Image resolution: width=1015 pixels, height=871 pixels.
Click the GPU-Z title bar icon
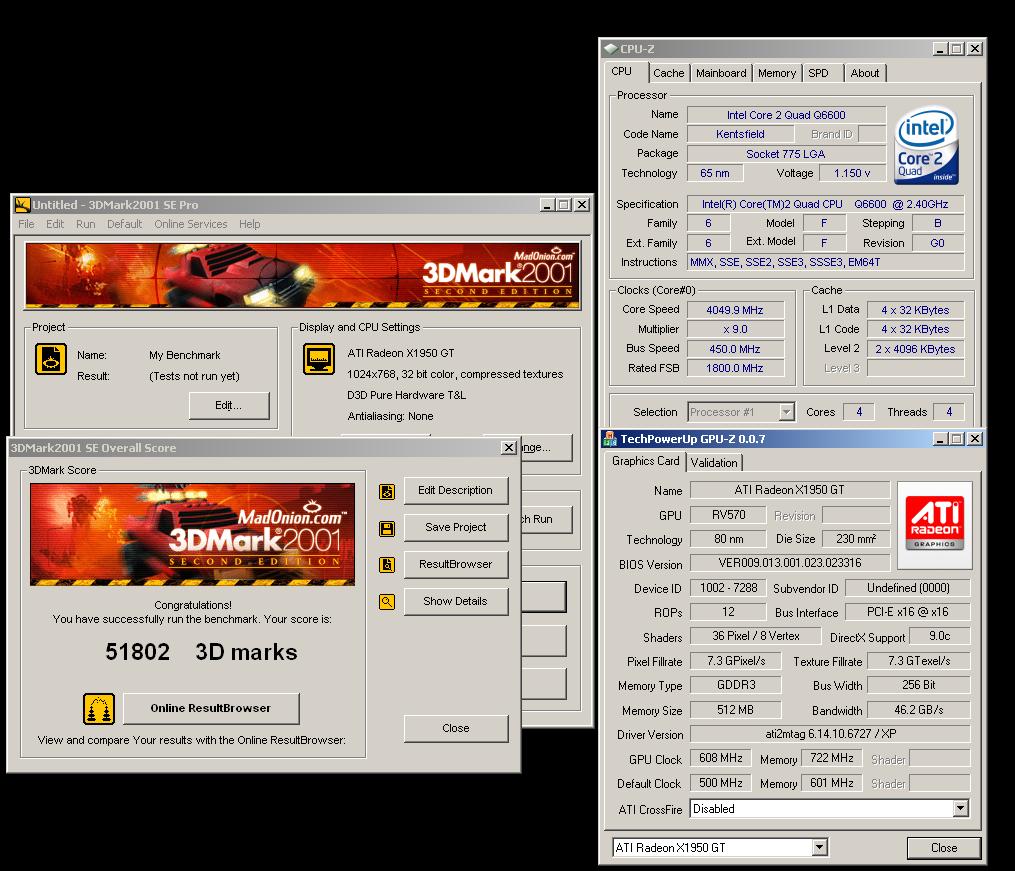(610, 439)
